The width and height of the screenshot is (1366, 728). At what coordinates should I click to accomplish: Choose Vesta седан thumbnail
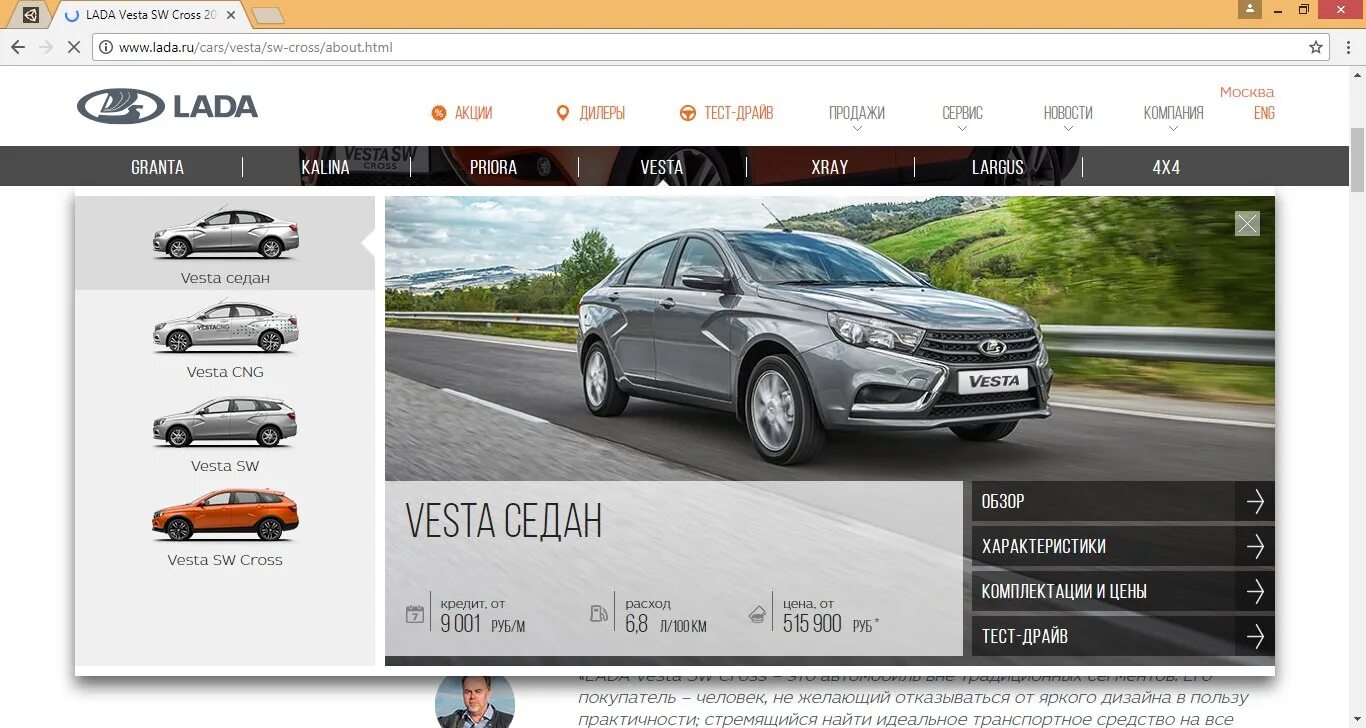(225, 244)
